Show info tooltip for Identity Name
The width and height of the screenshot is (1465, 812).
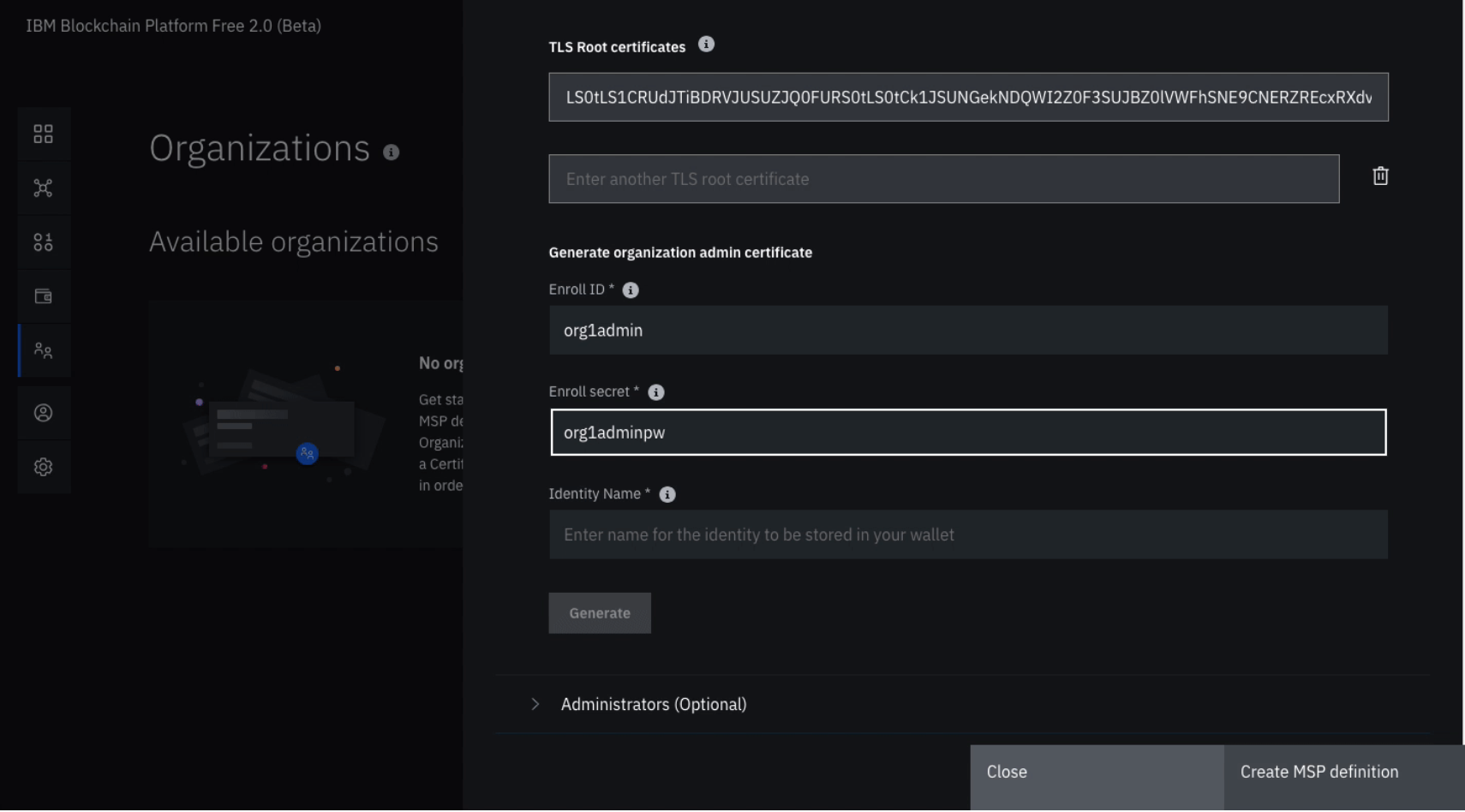click(667, 494)
